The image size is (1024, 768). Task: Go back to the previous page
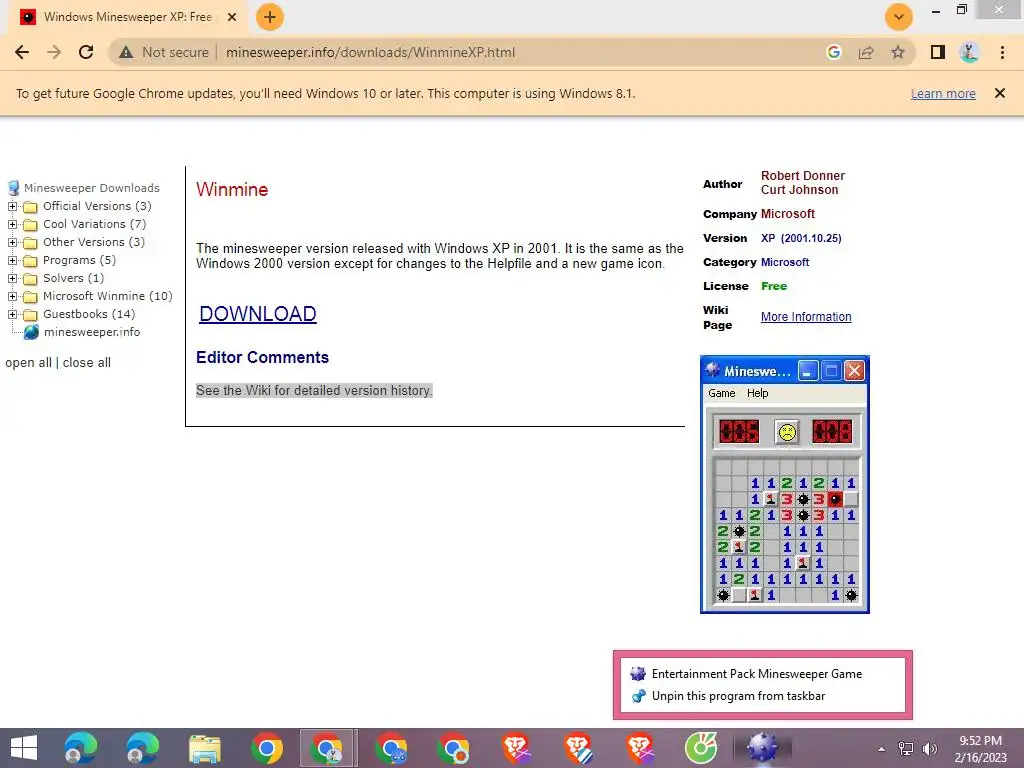coord(22,52)
